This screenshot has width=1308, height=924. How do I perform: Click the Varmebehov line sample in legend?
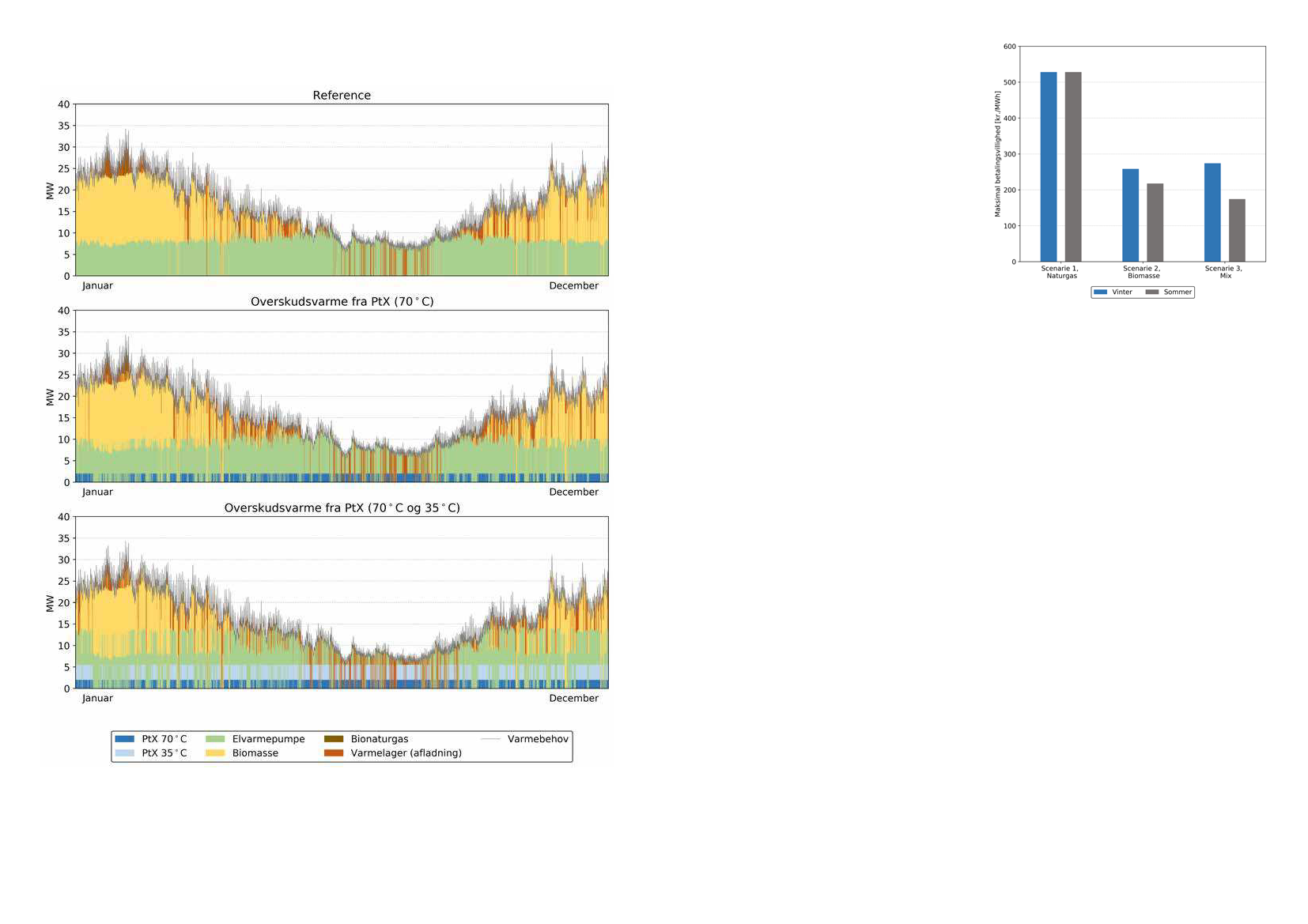click(490, 739)
